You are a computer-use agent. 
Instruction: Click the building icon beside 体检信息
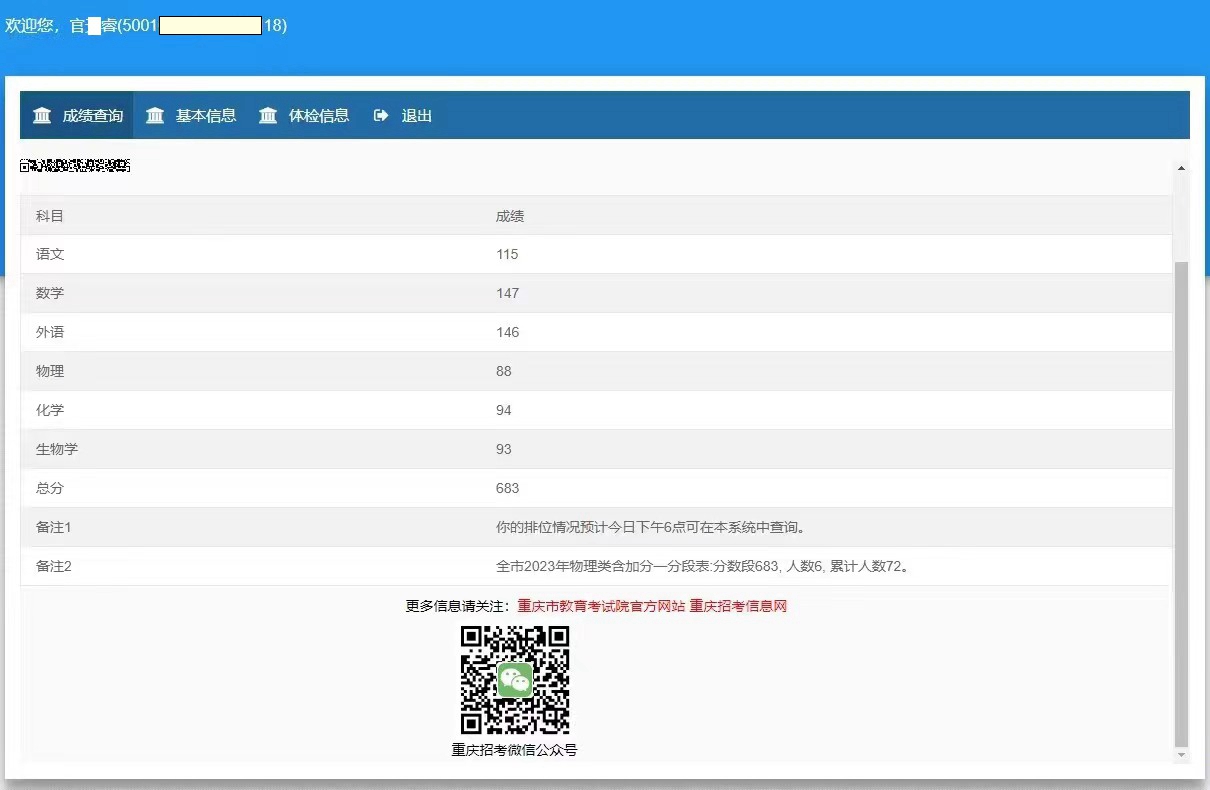coord(268,116)
